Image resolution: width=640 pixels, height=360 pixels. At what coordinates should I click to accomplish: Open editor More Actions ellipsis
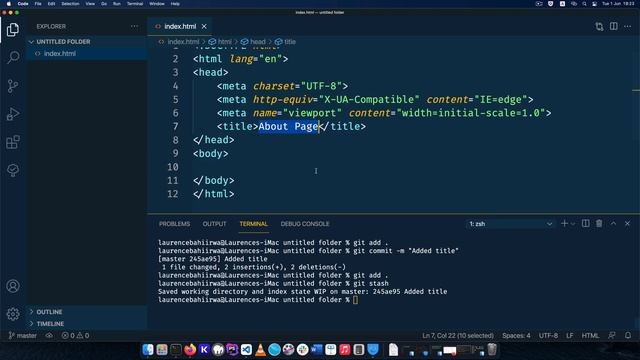point(627,27)
